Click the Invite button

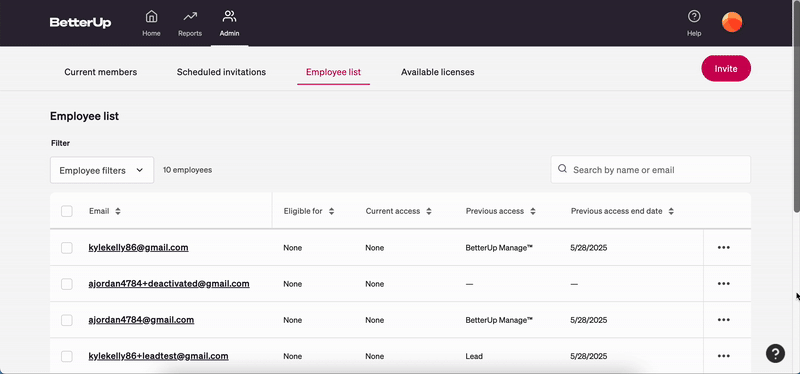[x=726, y=68]
